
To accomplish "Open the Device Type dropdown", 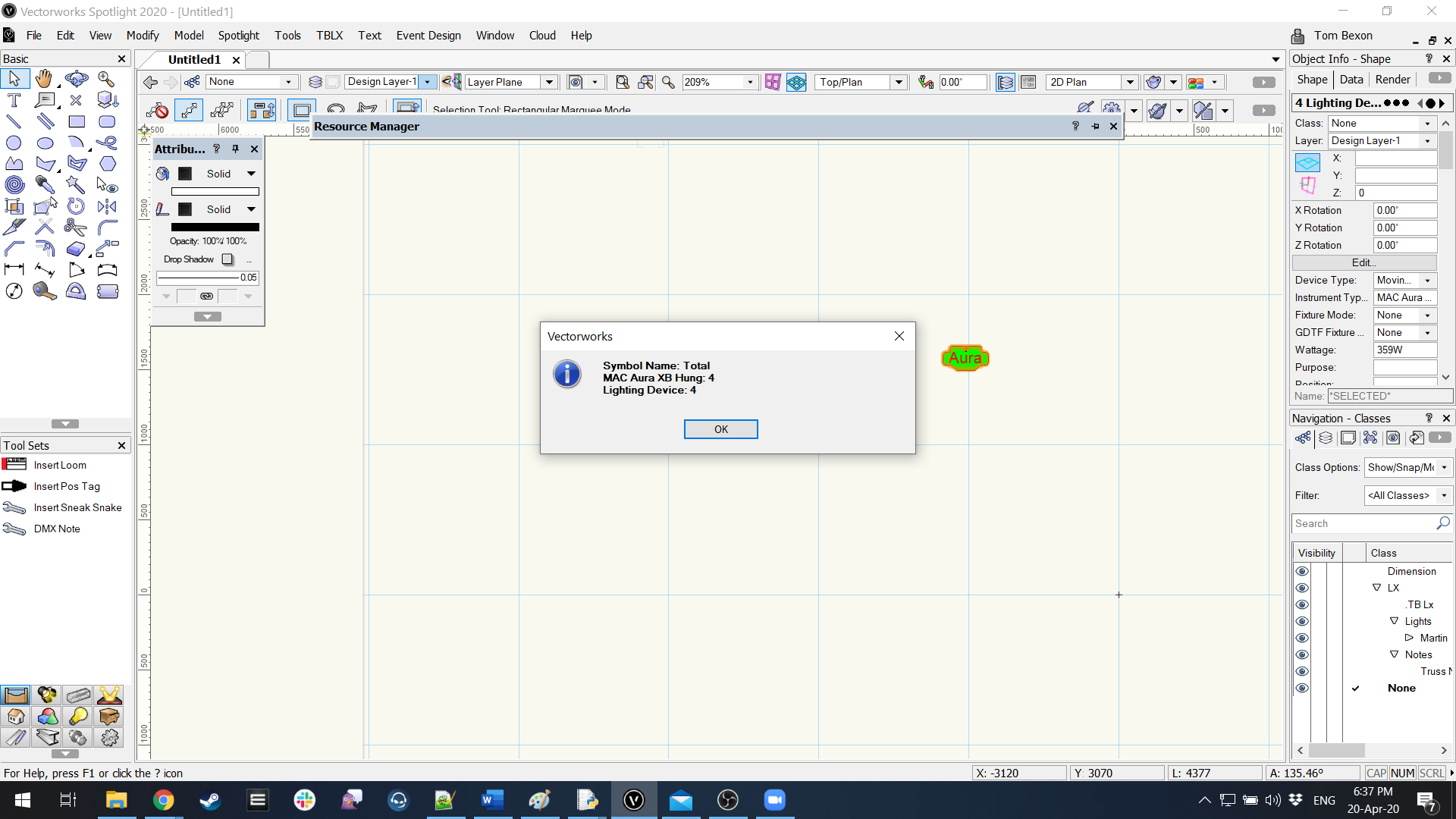I will click(x=1404, y=280).
